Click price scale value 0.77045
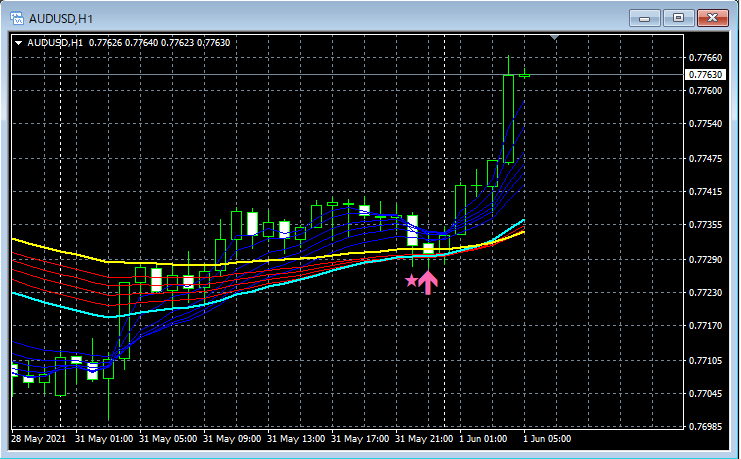 (705, 394)
